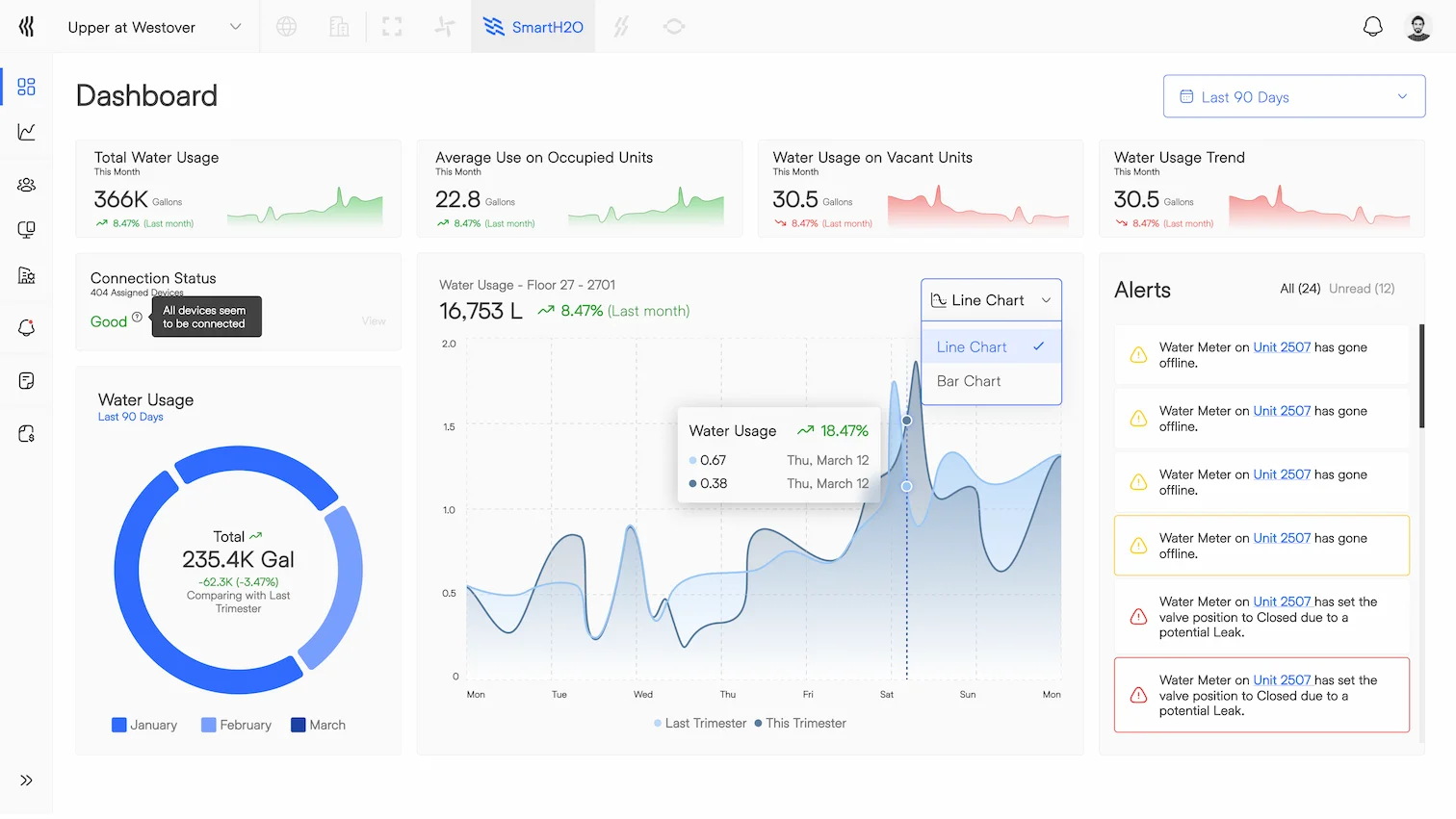
Task: Click the frame scan icon in the top bar
Action: [x=392, y=27]
